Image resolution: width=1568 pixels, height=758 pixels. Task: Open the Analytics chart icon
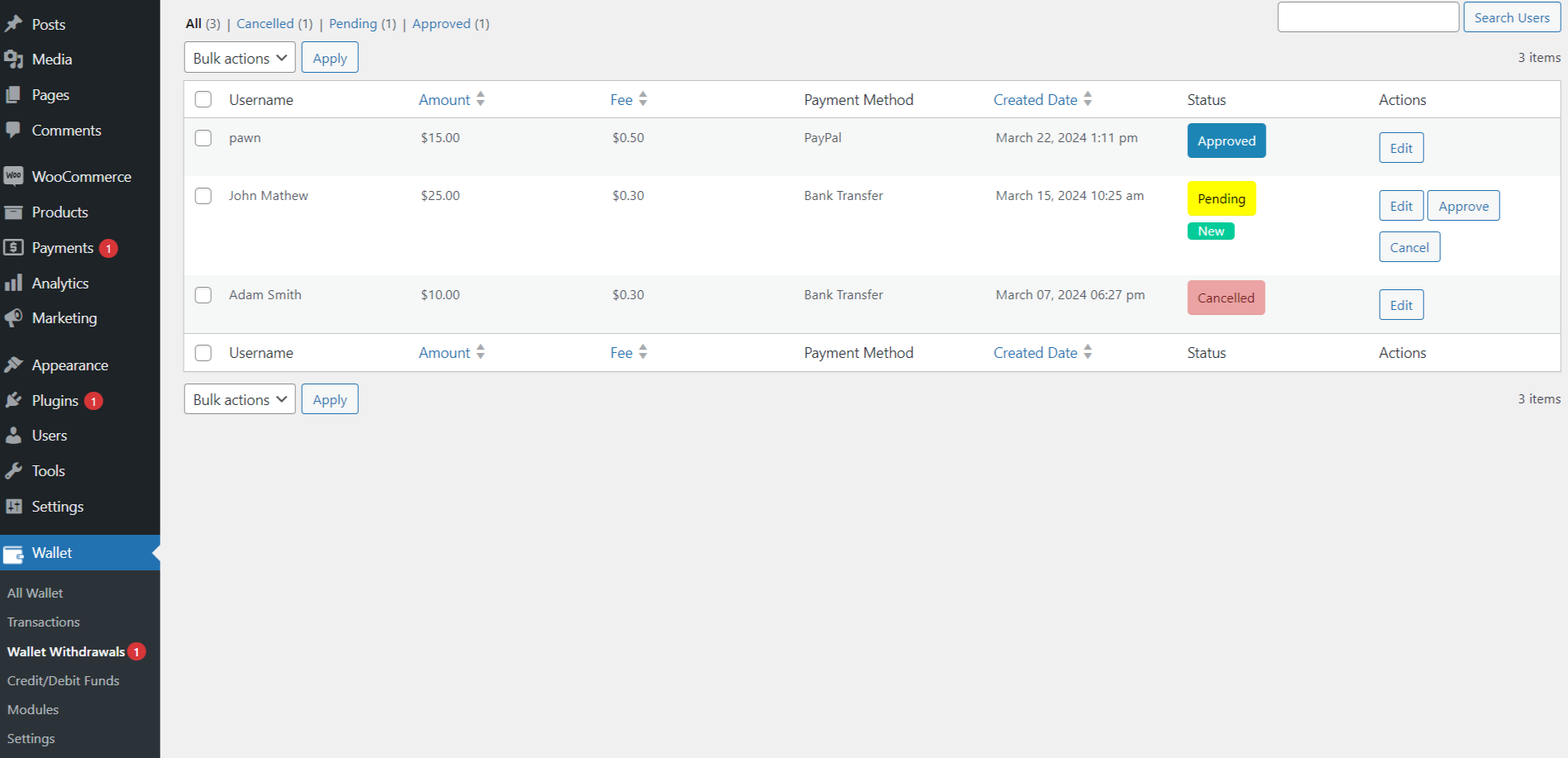(14, 283)
